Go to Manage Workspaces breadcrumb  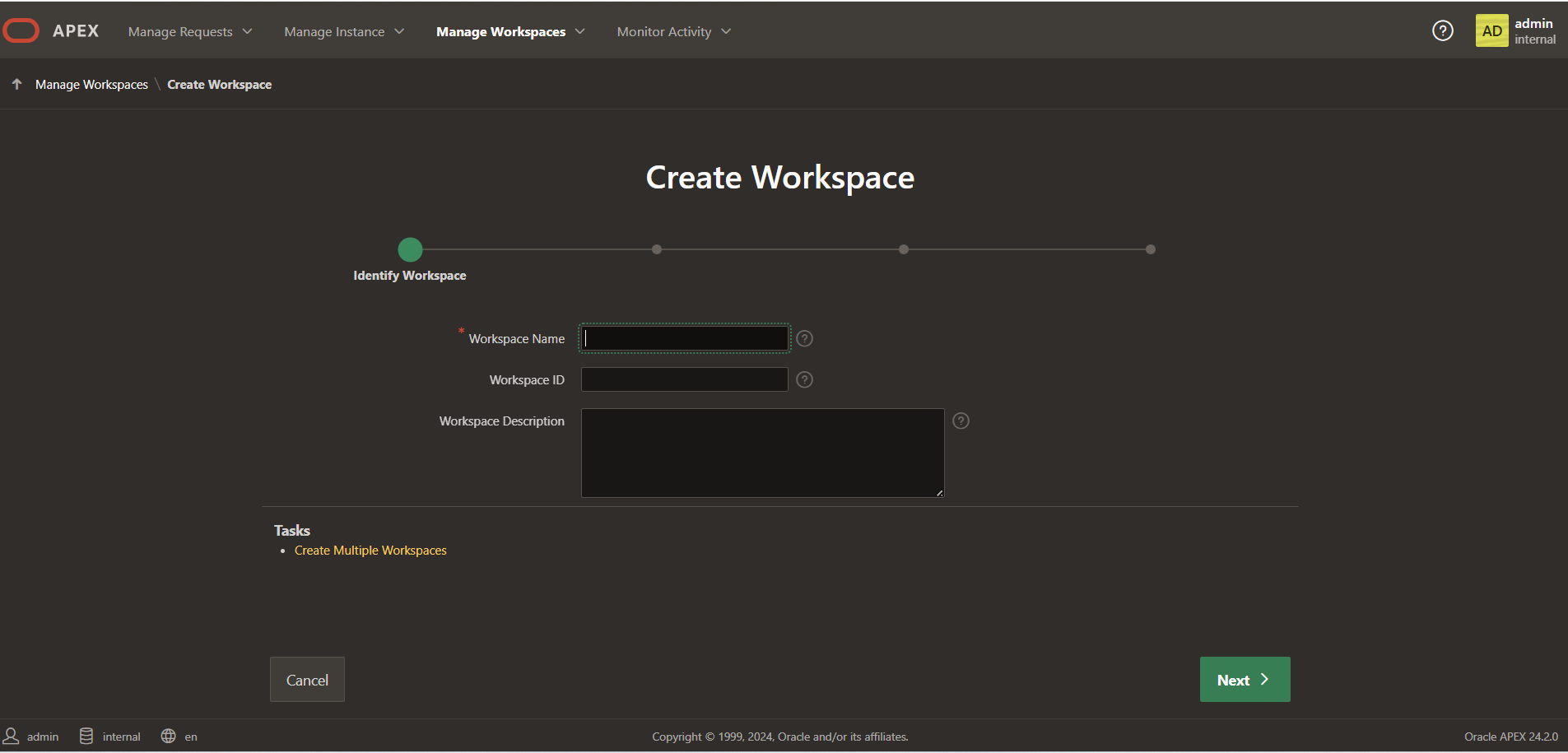[x=91, y=84]
